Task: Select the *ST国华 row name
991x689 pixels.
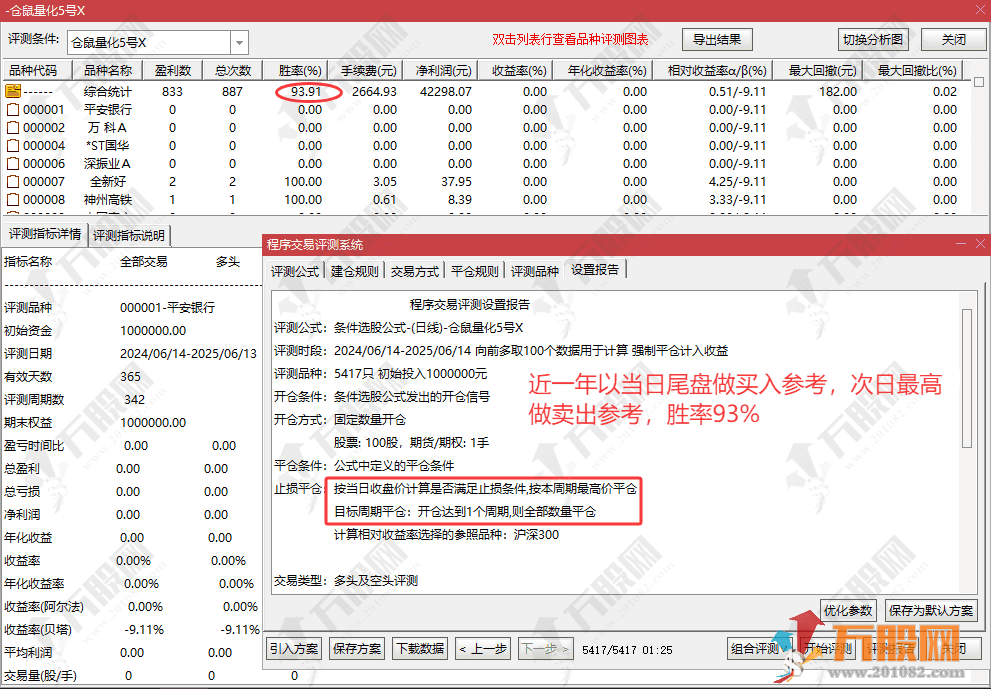Action: [x=108, y=145]
